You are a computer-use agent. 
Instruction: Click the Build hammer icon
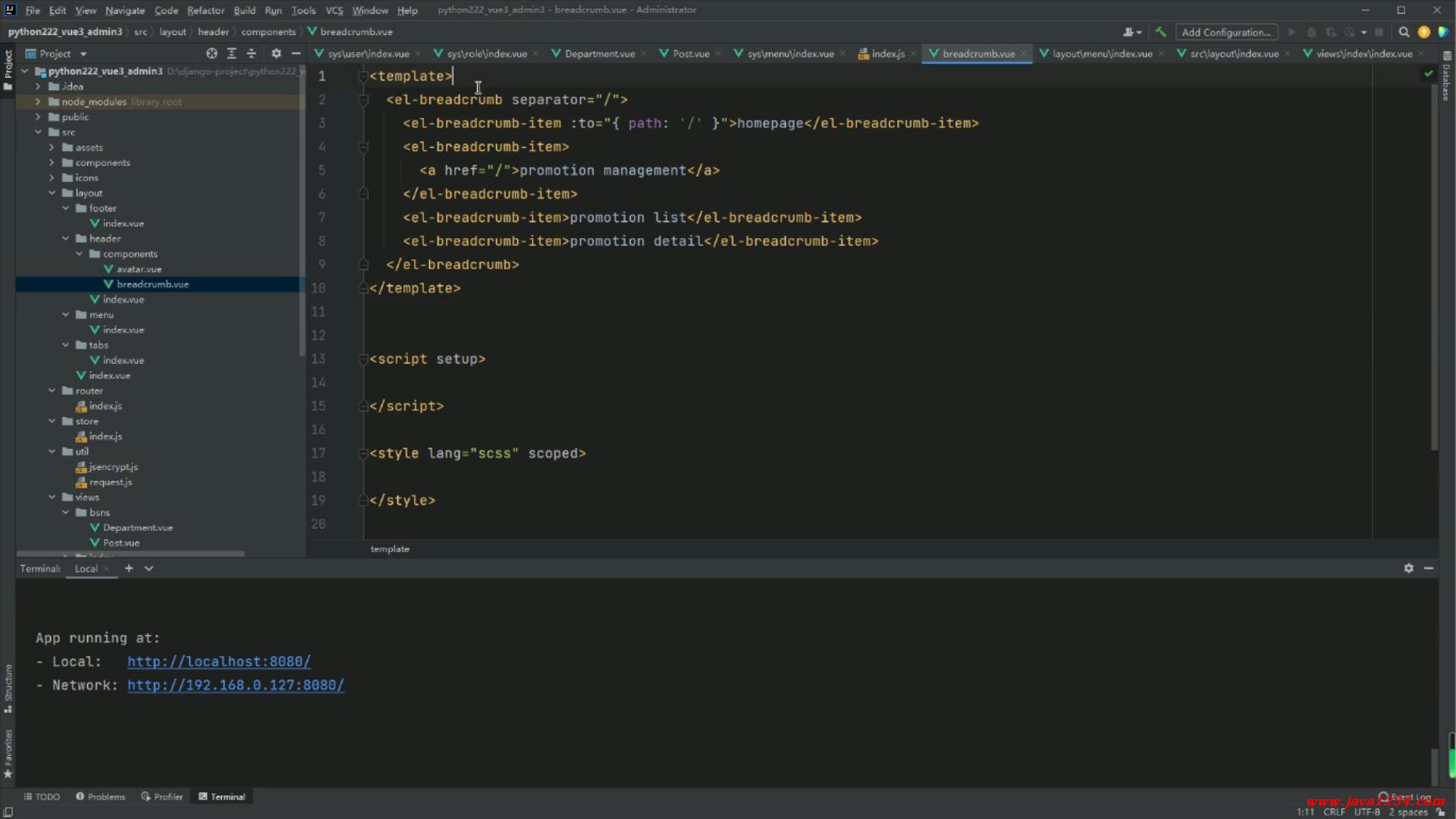(x=1160, y=32)
